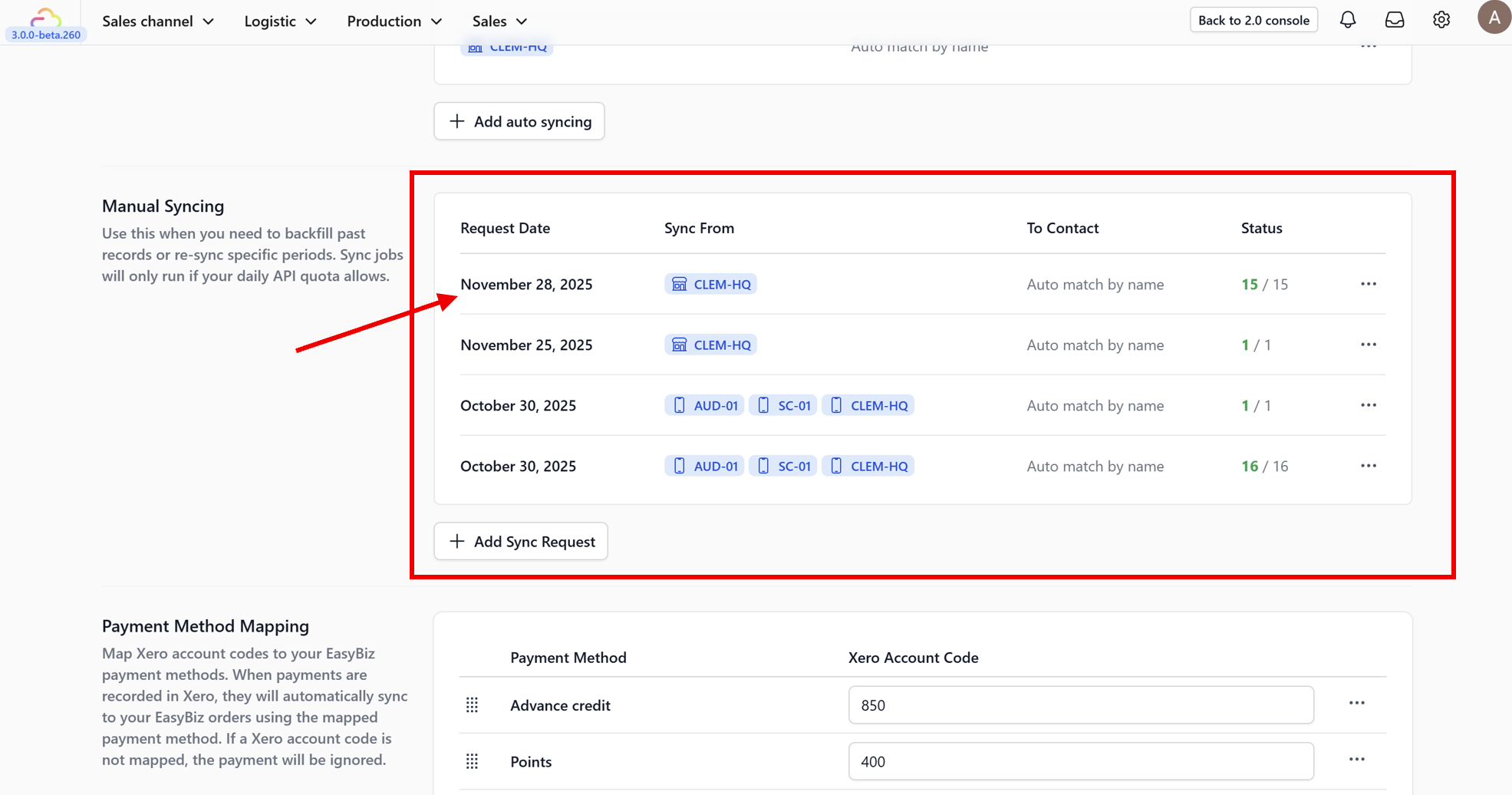Screen dimensions: 1512x795
Task: Click Back to 2.0 console button
Action: point(1253,20)
